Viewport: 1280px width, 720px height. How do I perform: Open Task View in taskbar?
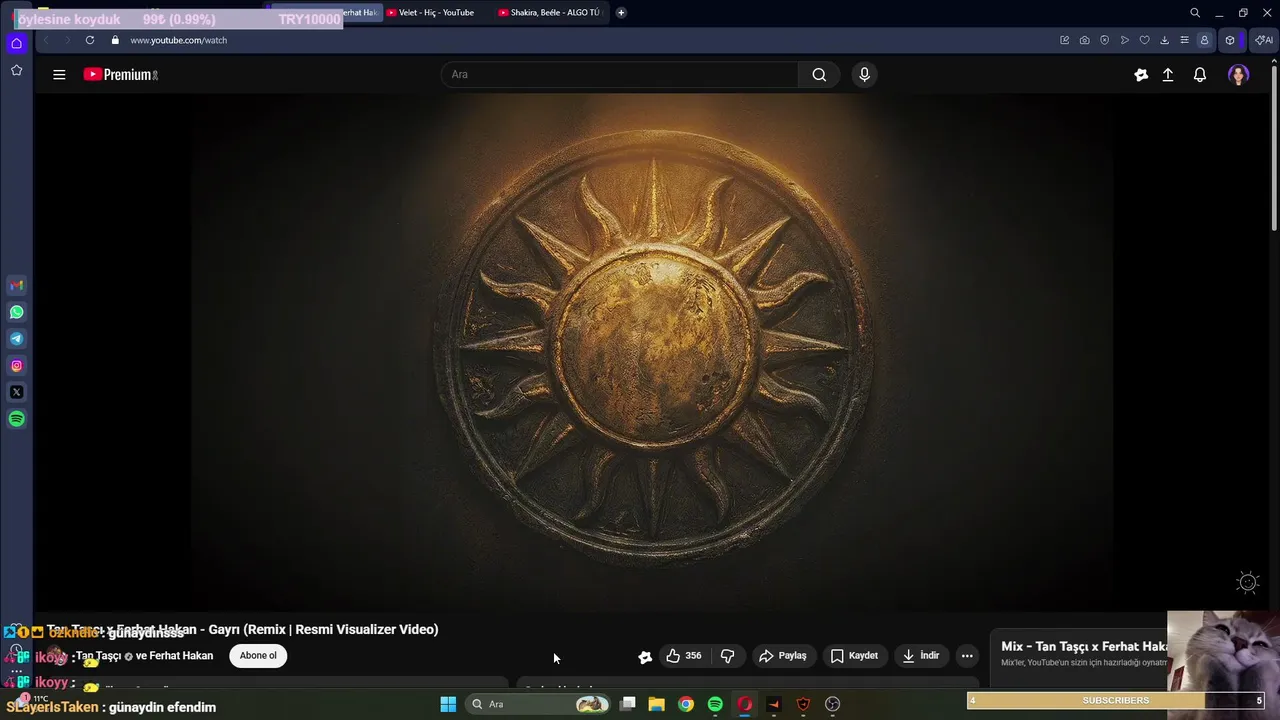628,704
